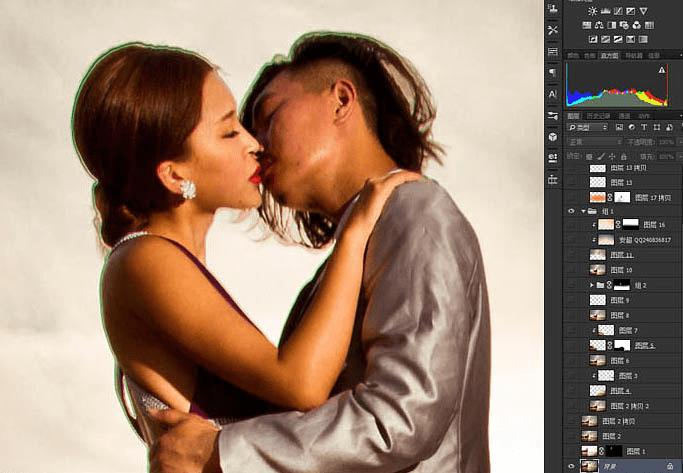Show the 图层 10 layer
Viewport: 683px width, 473px height.
(571, 270)
